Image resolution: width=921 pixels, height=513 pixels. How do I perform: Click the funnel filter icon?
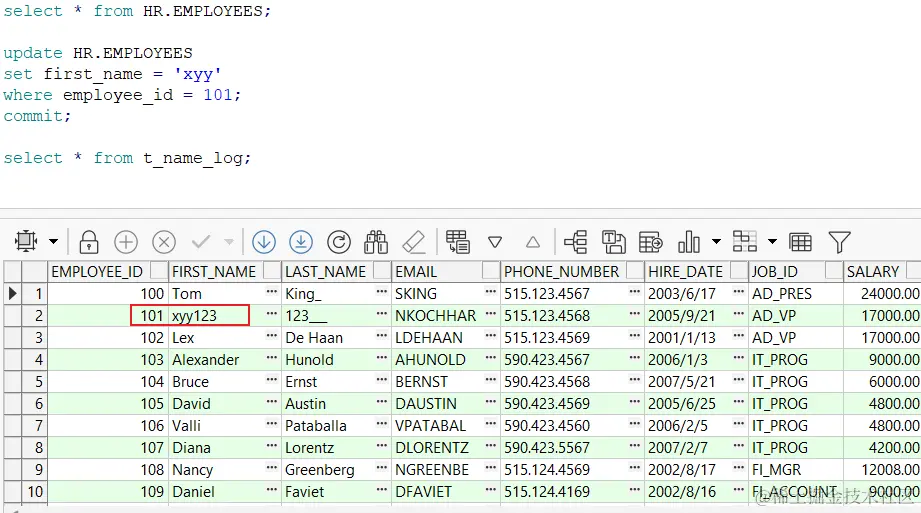click(x=839, y=242)
